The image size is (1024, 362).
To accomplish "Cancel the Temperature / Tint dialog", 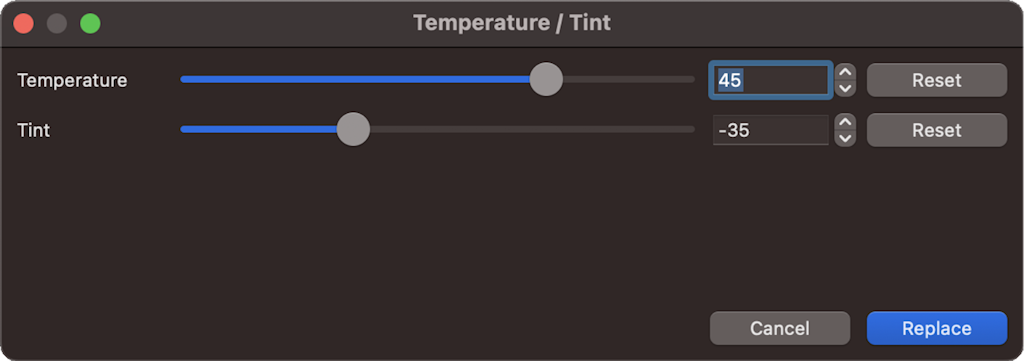I will click(780, 328).
